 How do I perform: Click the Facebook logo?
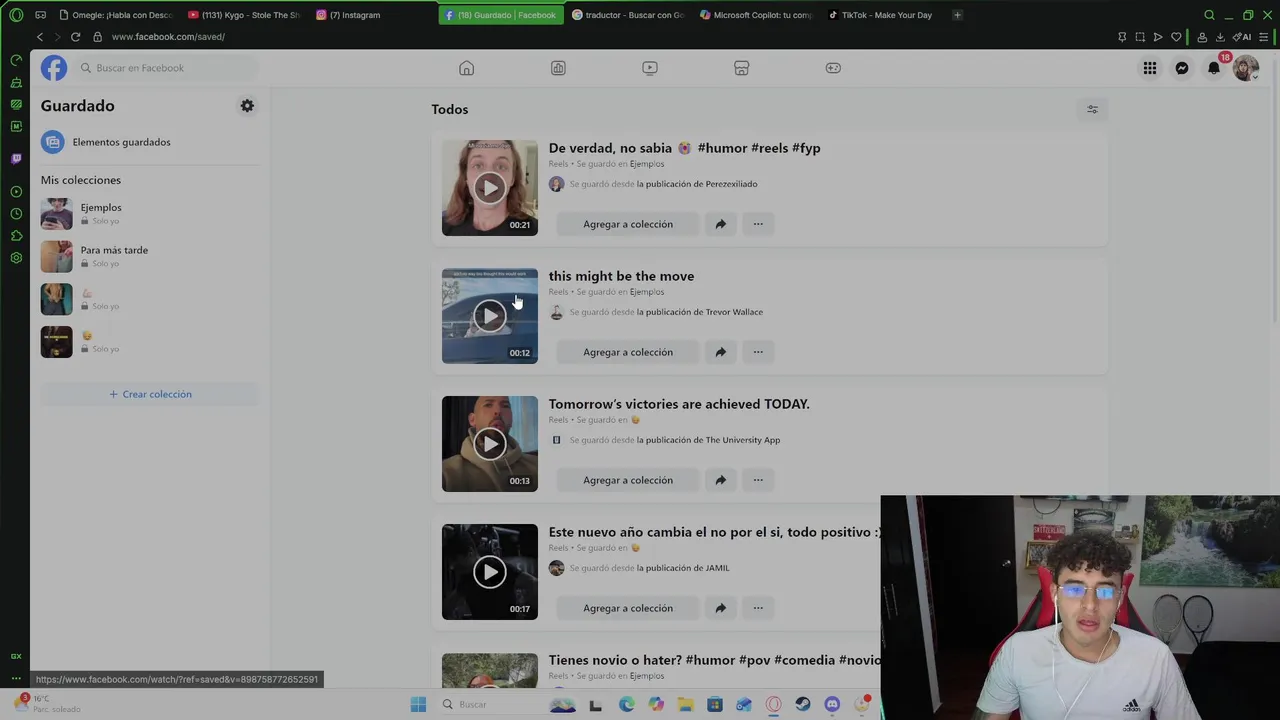pyautogui.click(x=54, y=68)
